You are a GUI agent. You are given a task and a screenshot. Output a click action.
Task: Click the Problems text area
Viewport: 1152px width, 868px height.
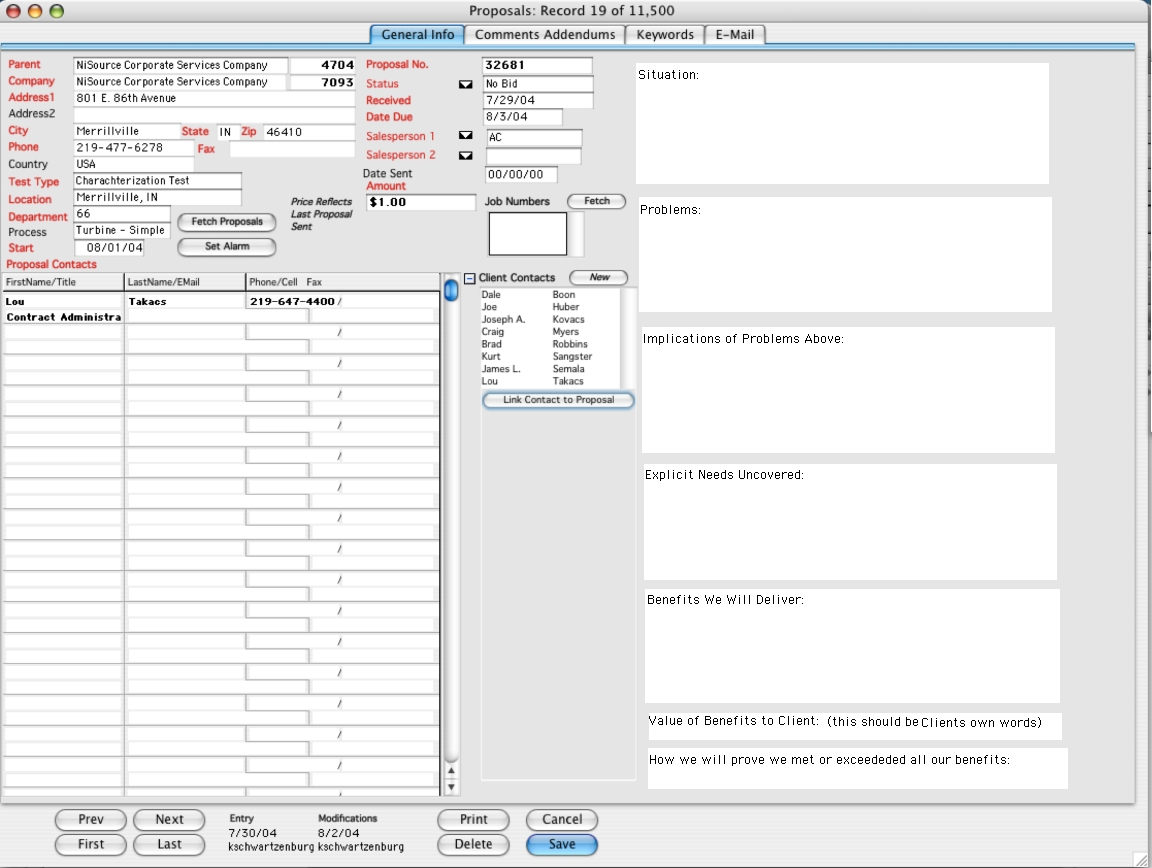pyautogui.click(x=846, y=254)
